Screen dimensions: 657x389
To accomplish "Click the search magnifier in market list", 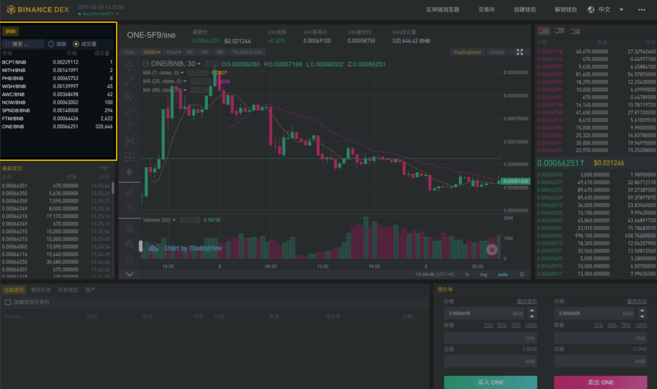I will pyautogui.click(x=8, y=44).
